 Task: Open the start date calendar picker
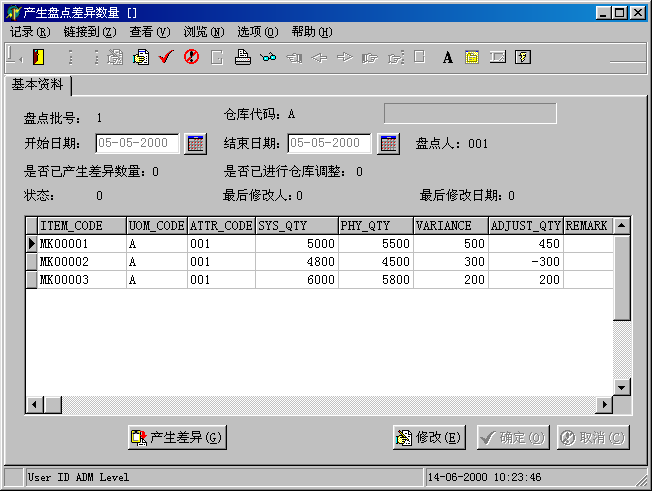coord(195,143)
